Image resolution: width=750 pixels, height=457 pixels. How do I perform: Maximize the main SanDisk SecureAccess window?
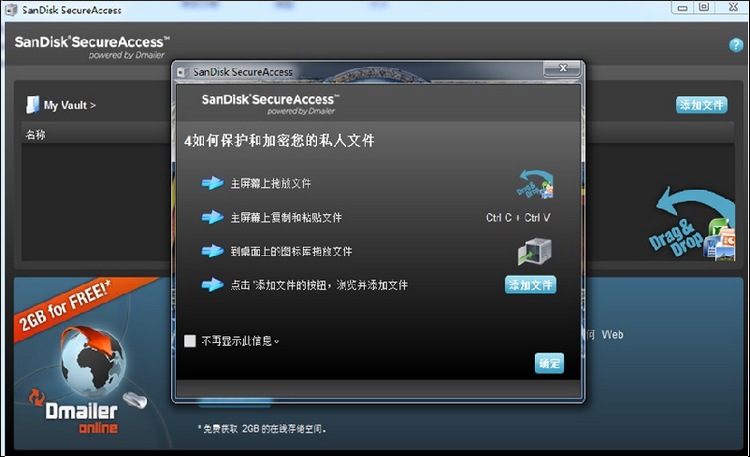[704, 7]
